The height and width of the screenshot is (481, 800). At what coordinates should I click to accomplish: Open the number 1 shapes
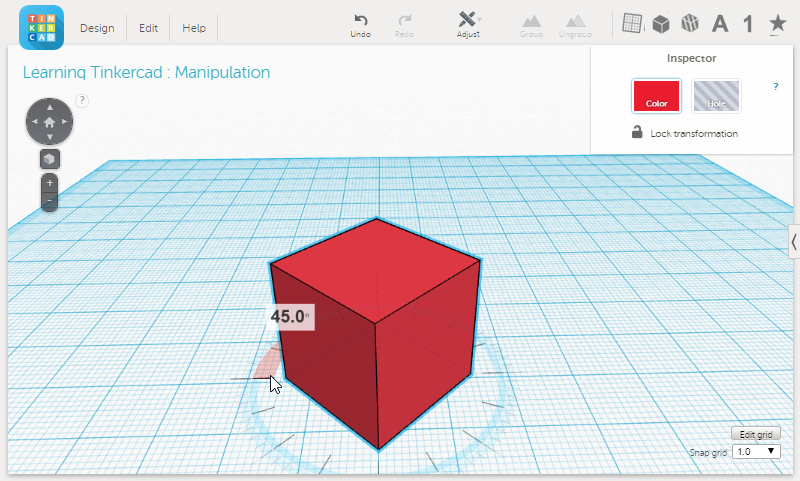(748, 24)
